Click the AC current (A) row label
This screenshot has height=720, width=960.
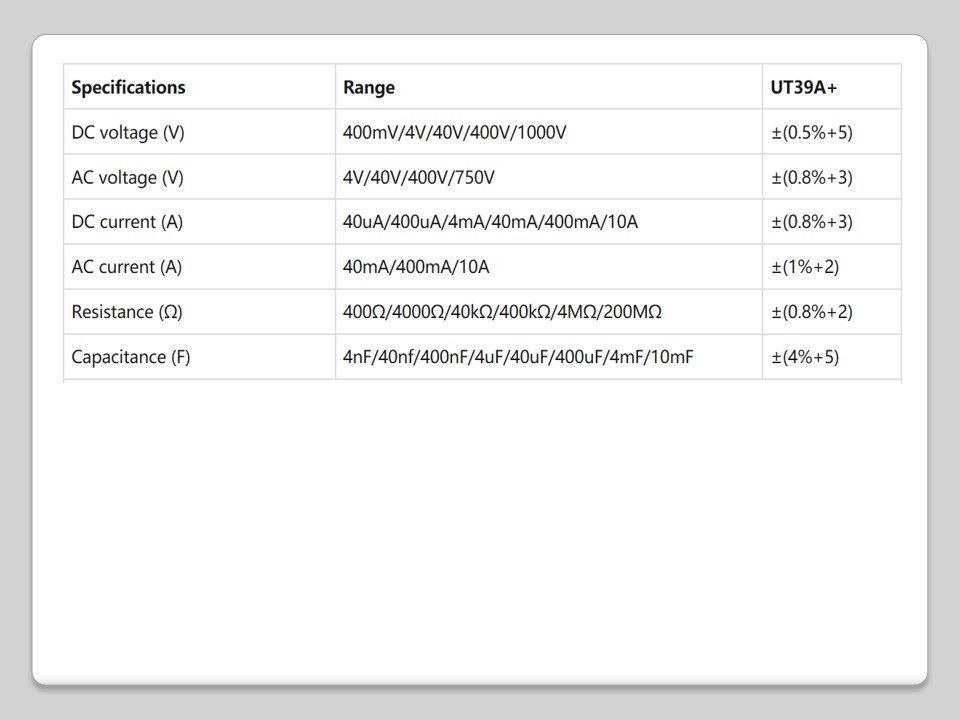(127, 267)
